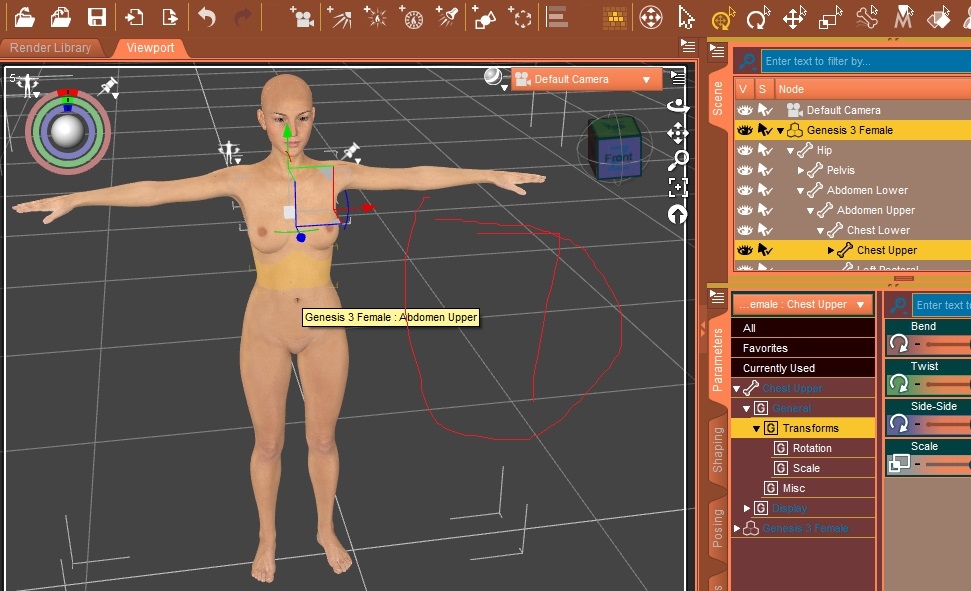
Task: Toggle visibility of Default Camera node
Action: pos(744,110)
